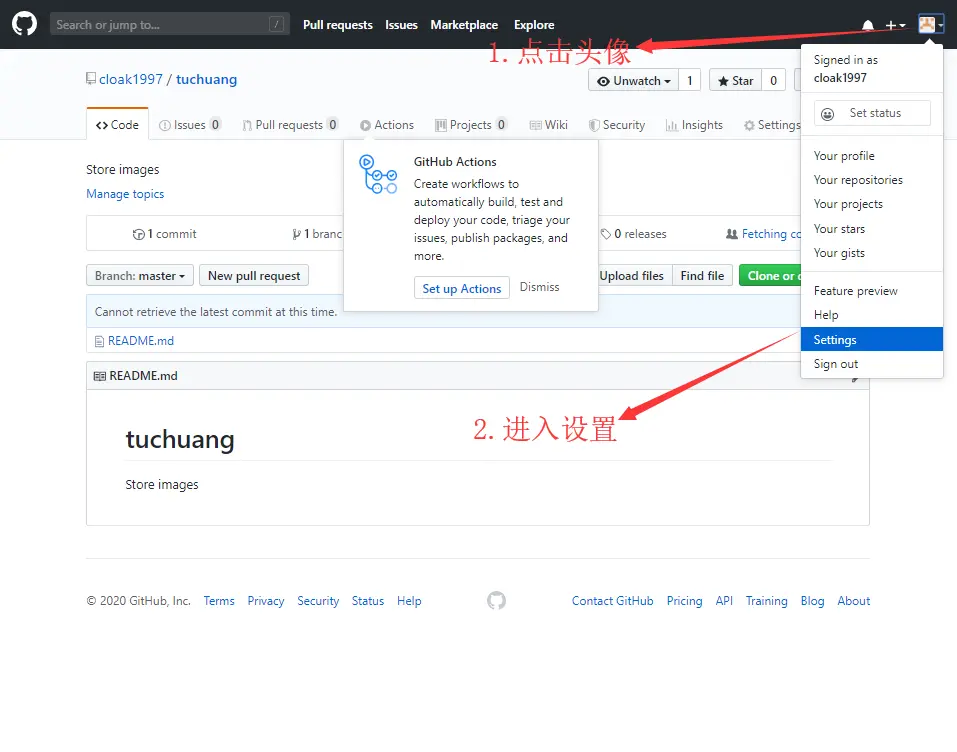View the 1 commit history
Screen dimensions: 957x752
click(x=165, y=234)
